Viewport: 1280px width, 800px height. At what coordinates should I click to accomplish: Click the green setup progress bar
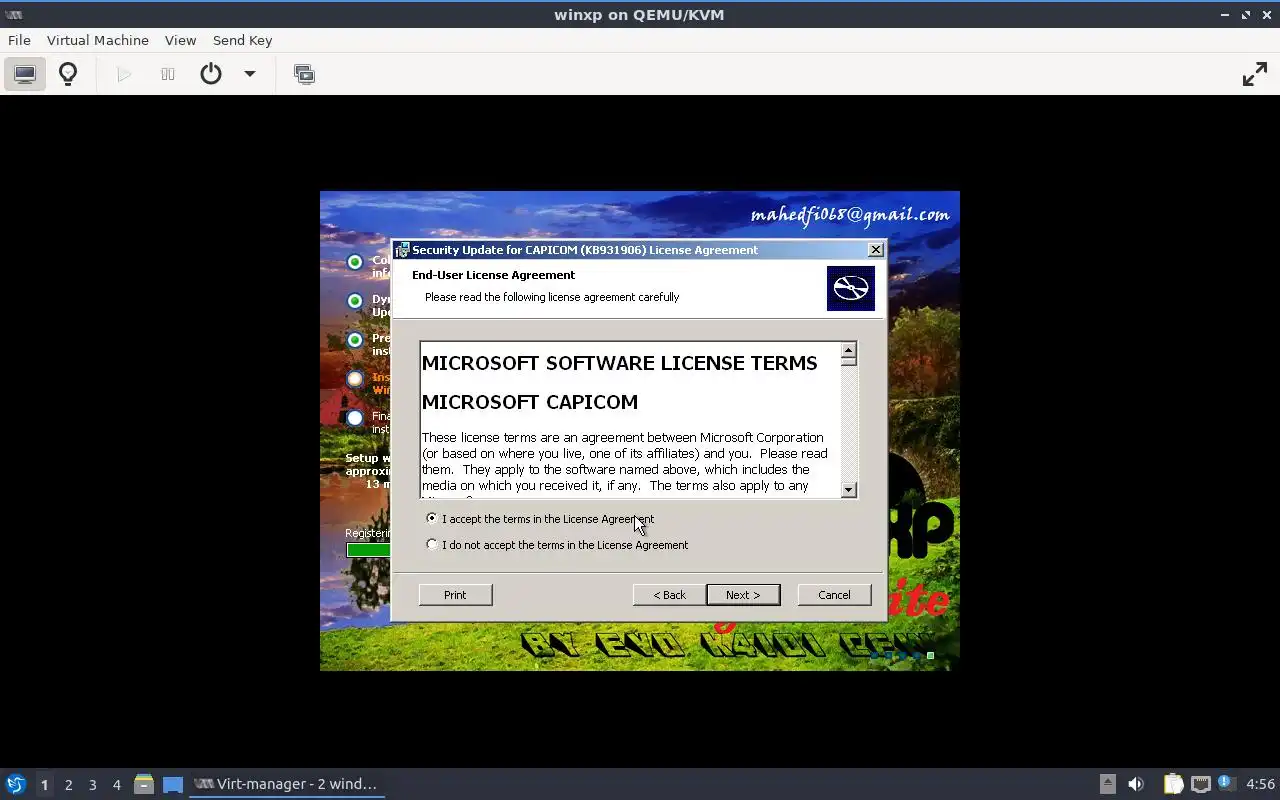coord(368,549)
